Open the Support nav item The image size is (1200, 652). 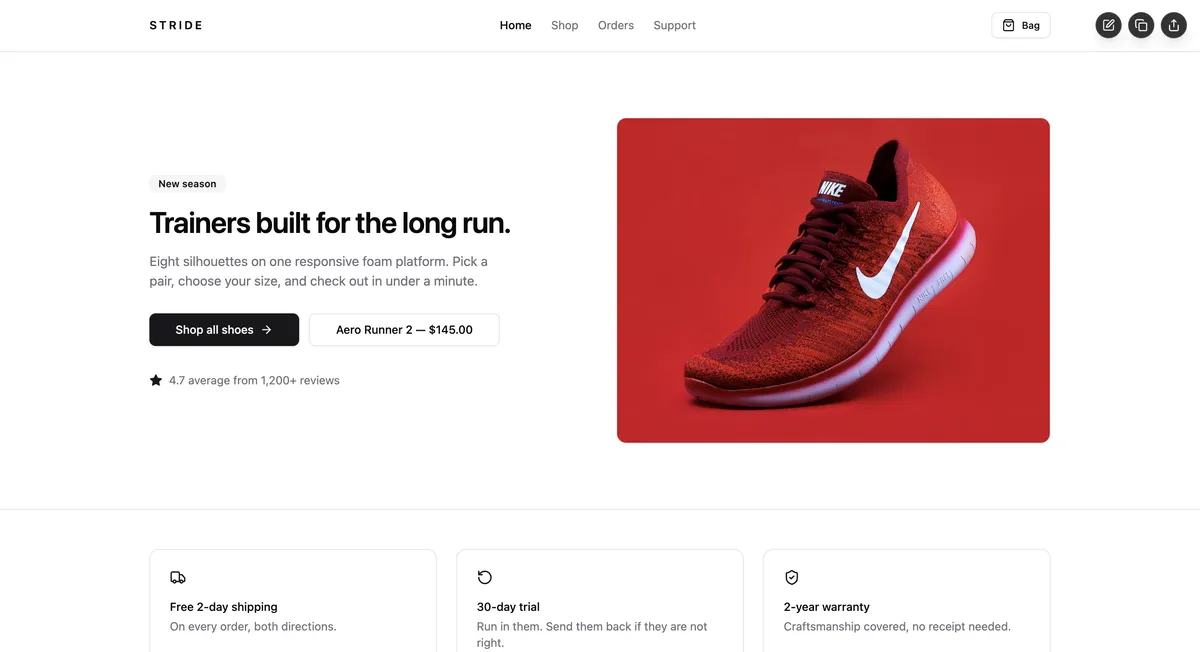675,25
